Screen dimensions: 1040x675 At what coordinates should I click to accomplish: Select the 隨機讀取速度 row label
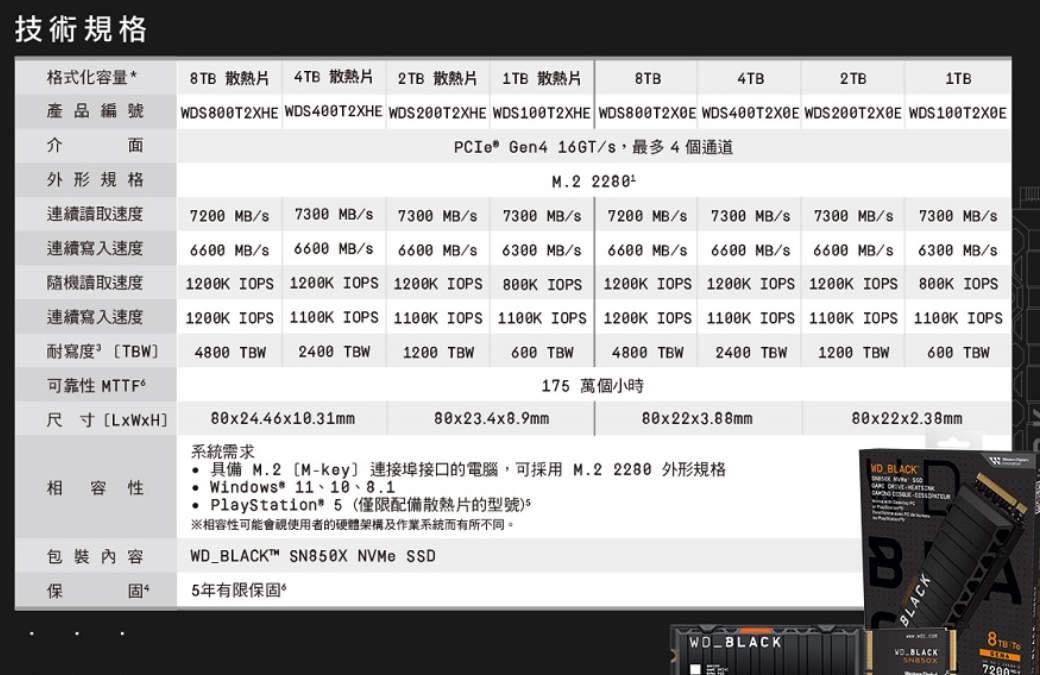pos(95,283)
